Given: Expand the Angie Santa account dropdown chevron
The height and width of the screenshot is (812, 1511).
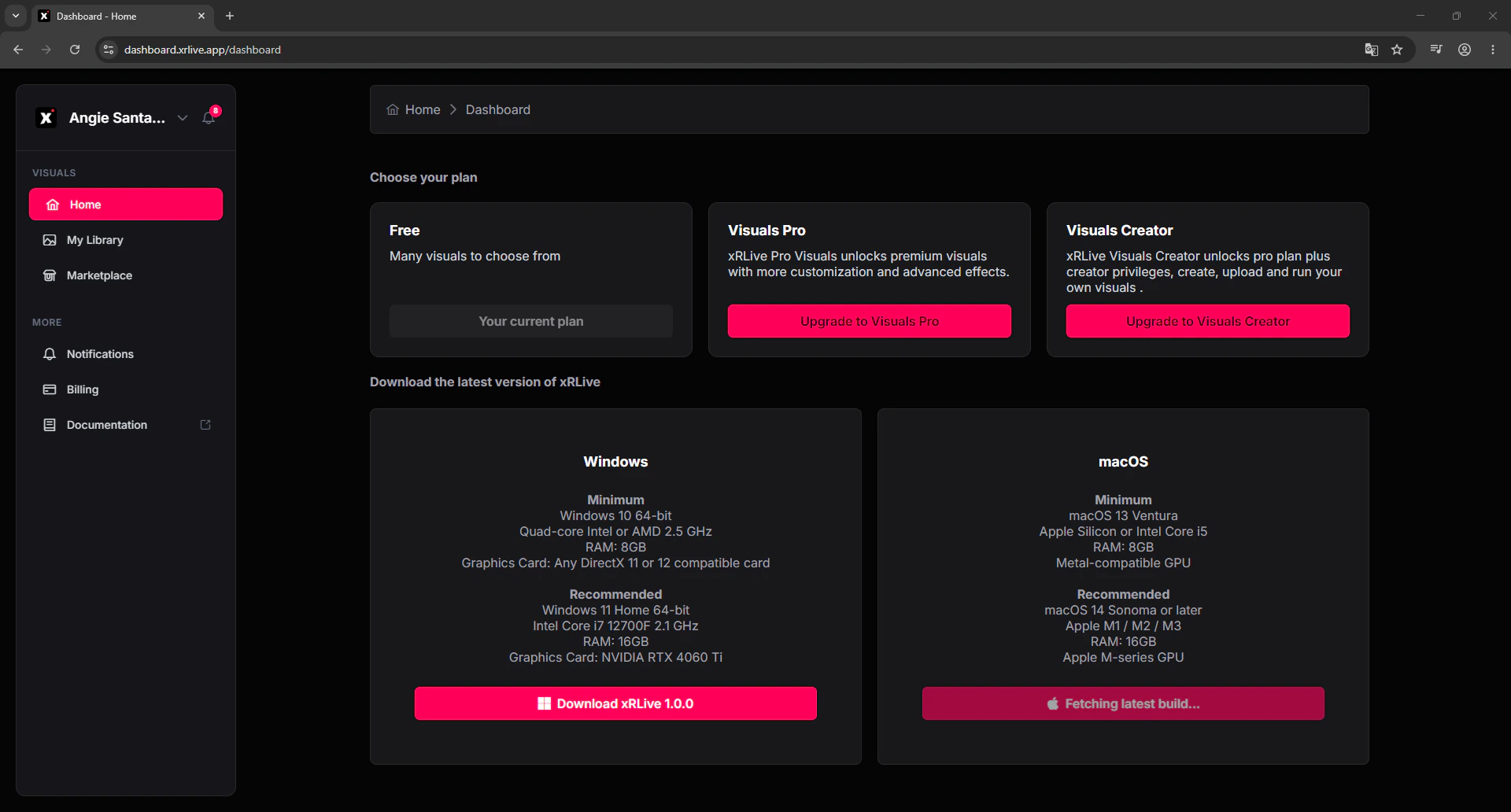Looking at the screenshot, I should point(183,118).
